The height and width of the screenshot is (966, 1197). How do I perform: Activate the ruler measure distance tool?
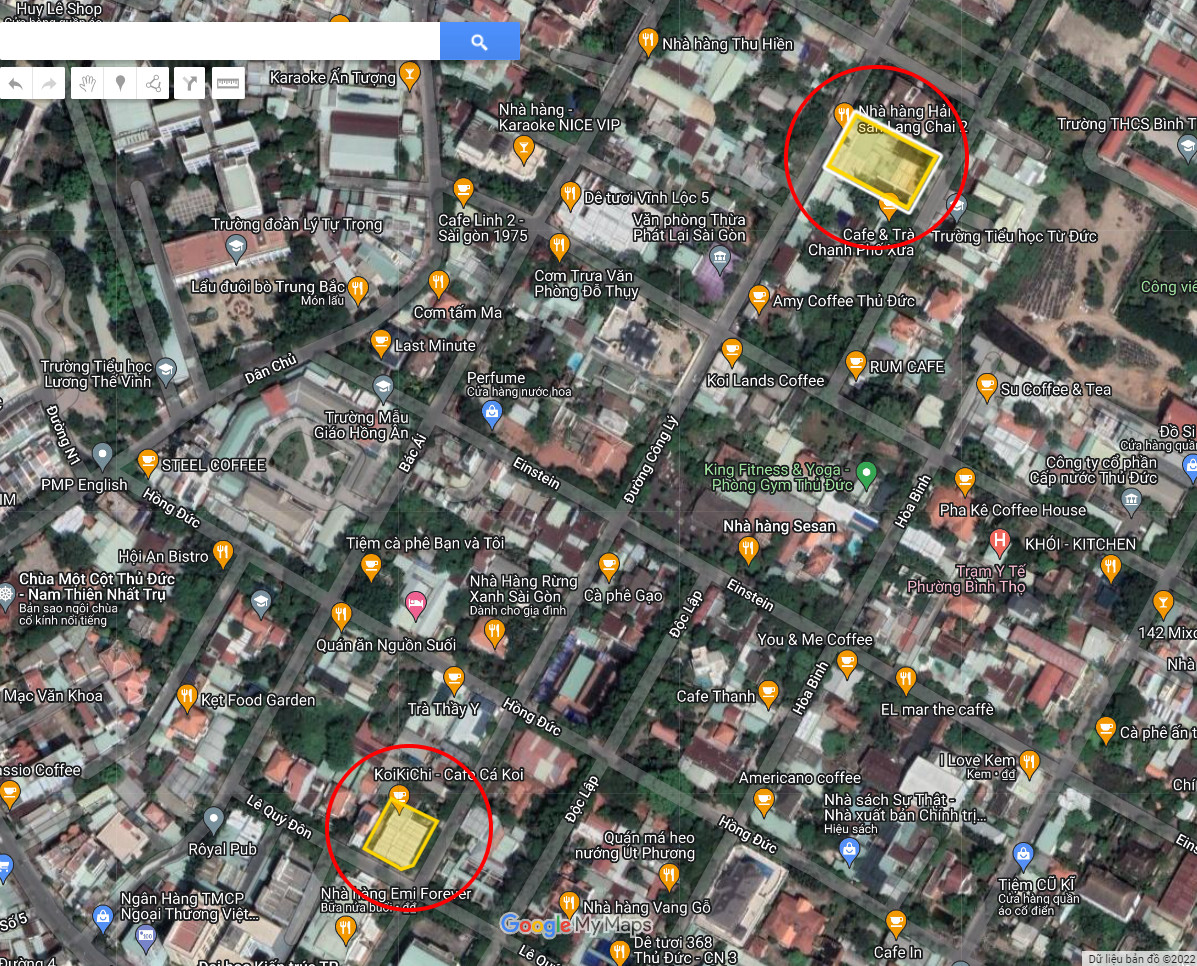point(228,83)
